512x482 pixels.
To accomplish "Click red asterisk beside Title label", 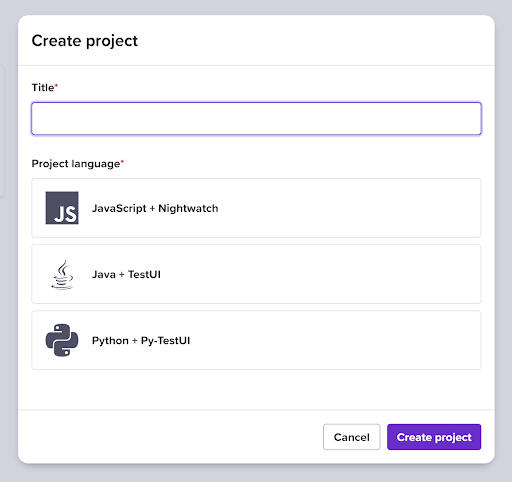I will click(56, 86).
